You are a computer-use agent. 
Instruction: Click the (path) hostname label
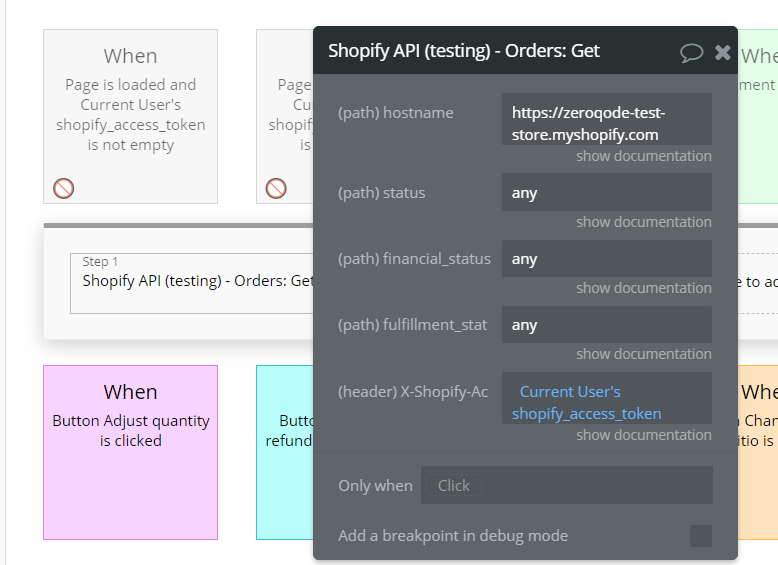coord(395,113)
